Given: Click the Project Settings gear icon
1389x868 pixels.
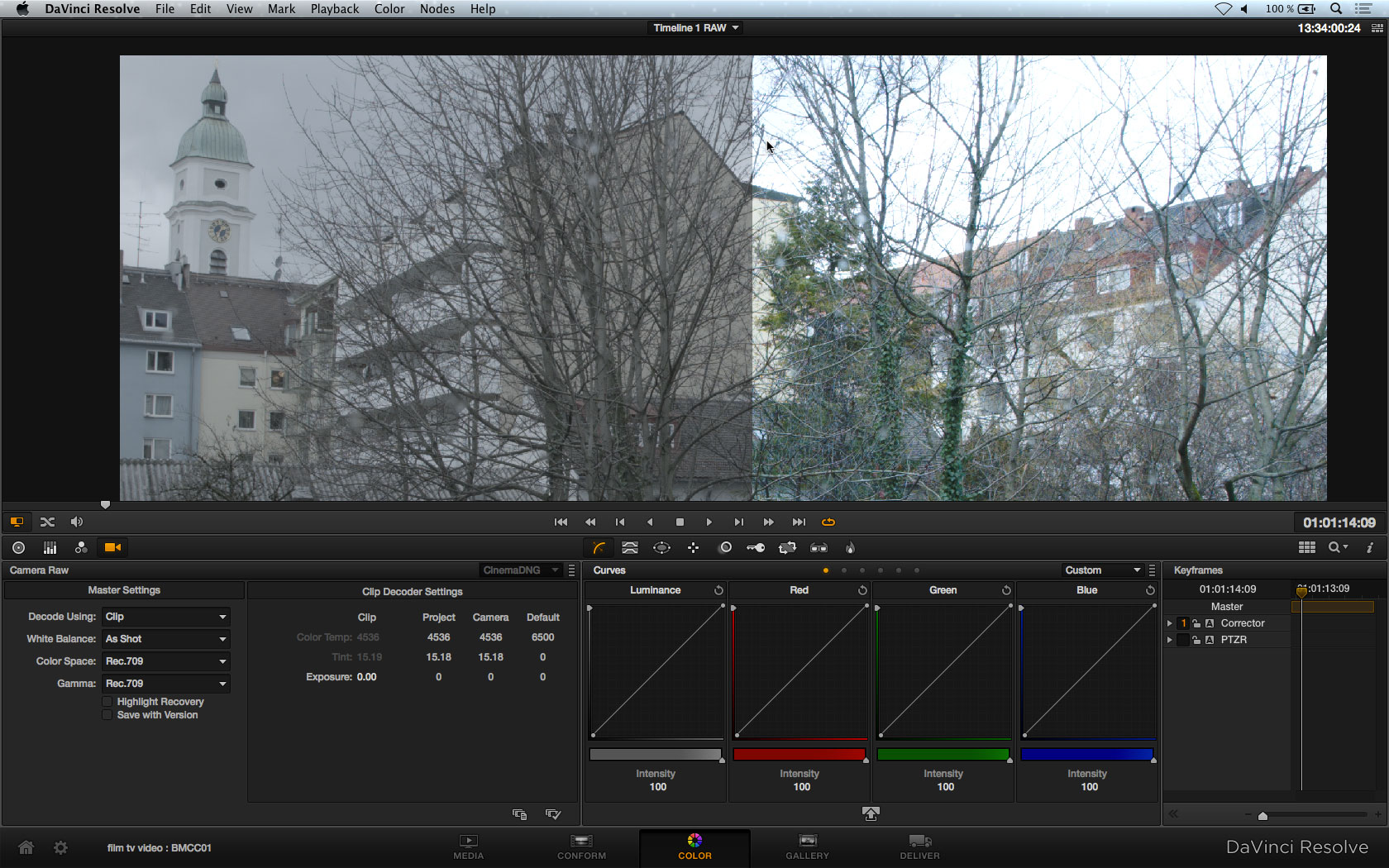Looking at the screenshot, I should tap(60, 847).
